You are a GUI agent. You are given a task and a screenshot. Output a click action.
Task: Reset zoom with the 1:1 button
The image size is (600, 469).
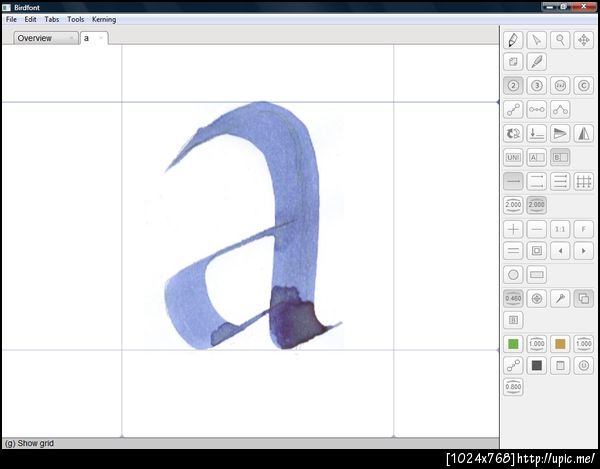[x=560, y=229]
